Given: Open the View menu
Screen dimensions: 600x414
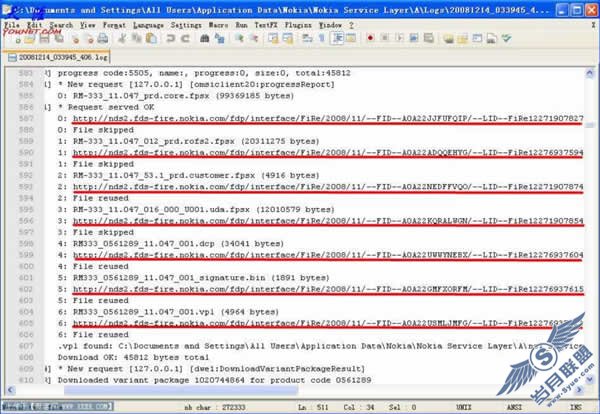Looking at the screenshot, I should tap(88, 25).
